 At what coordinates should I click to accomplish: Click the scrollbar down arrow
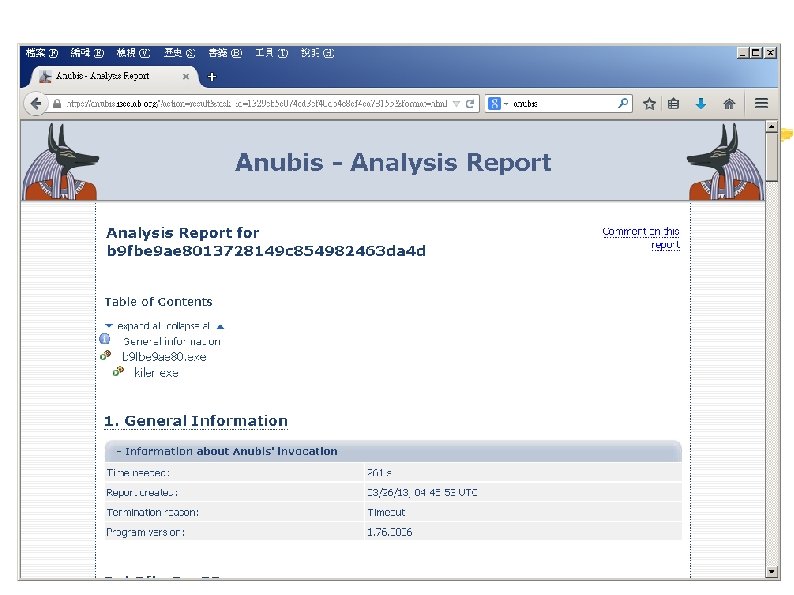pyautogui.click(x=772, y=572)
